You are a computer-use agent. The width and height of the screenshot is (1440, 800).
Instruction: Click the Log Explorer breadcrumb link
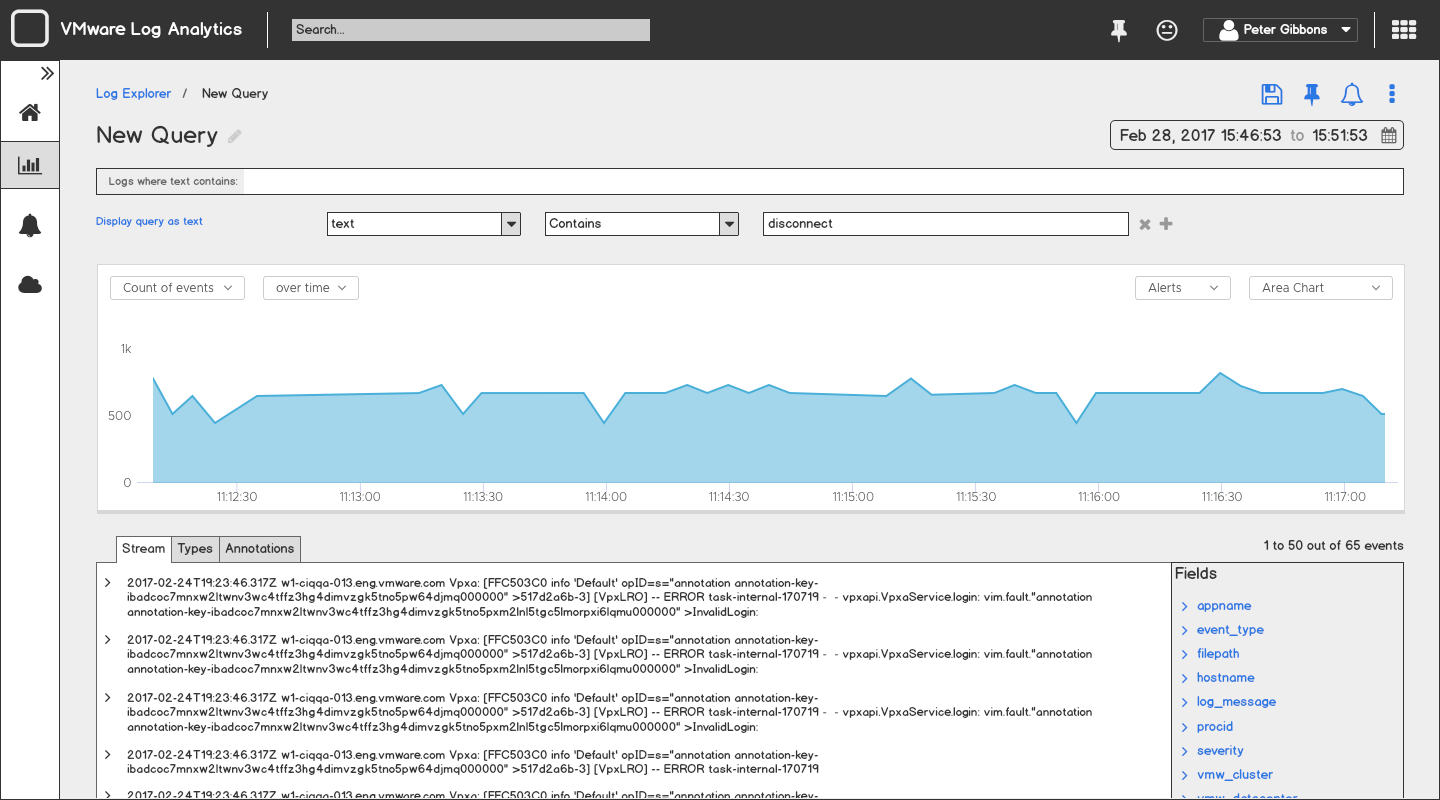click(133, 94)
